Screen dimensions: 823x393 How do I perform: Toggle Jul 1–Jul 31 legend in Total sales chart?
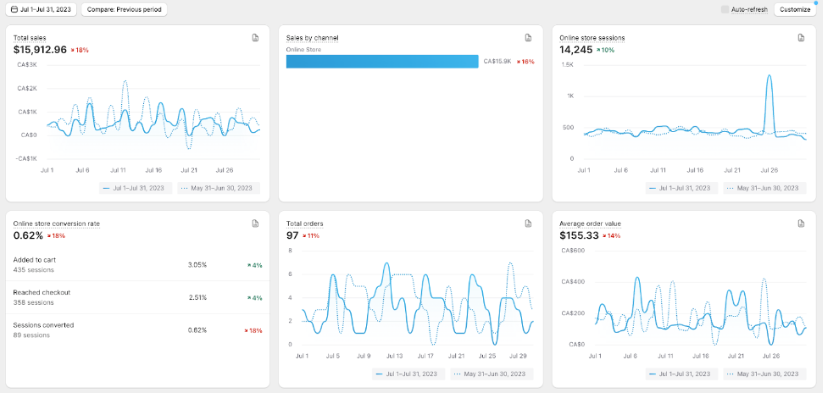(135, 188)
